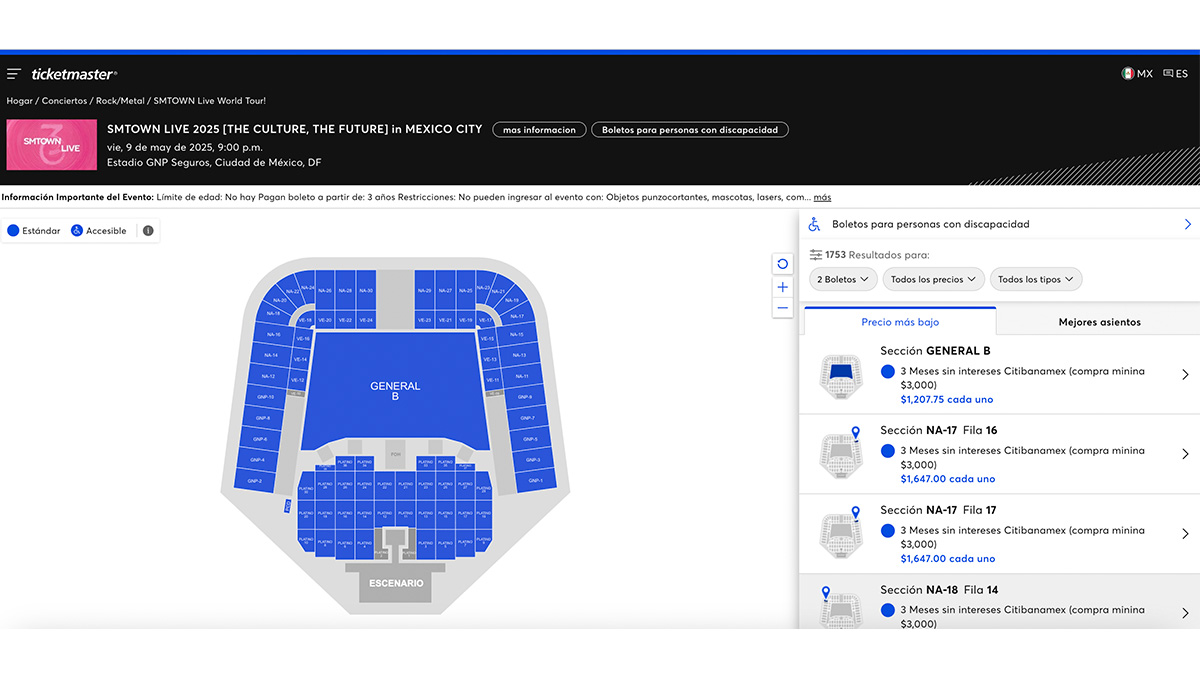Click the map legend info icon
The width and height of the screenshot is (1200, 675).
point(148,231)
